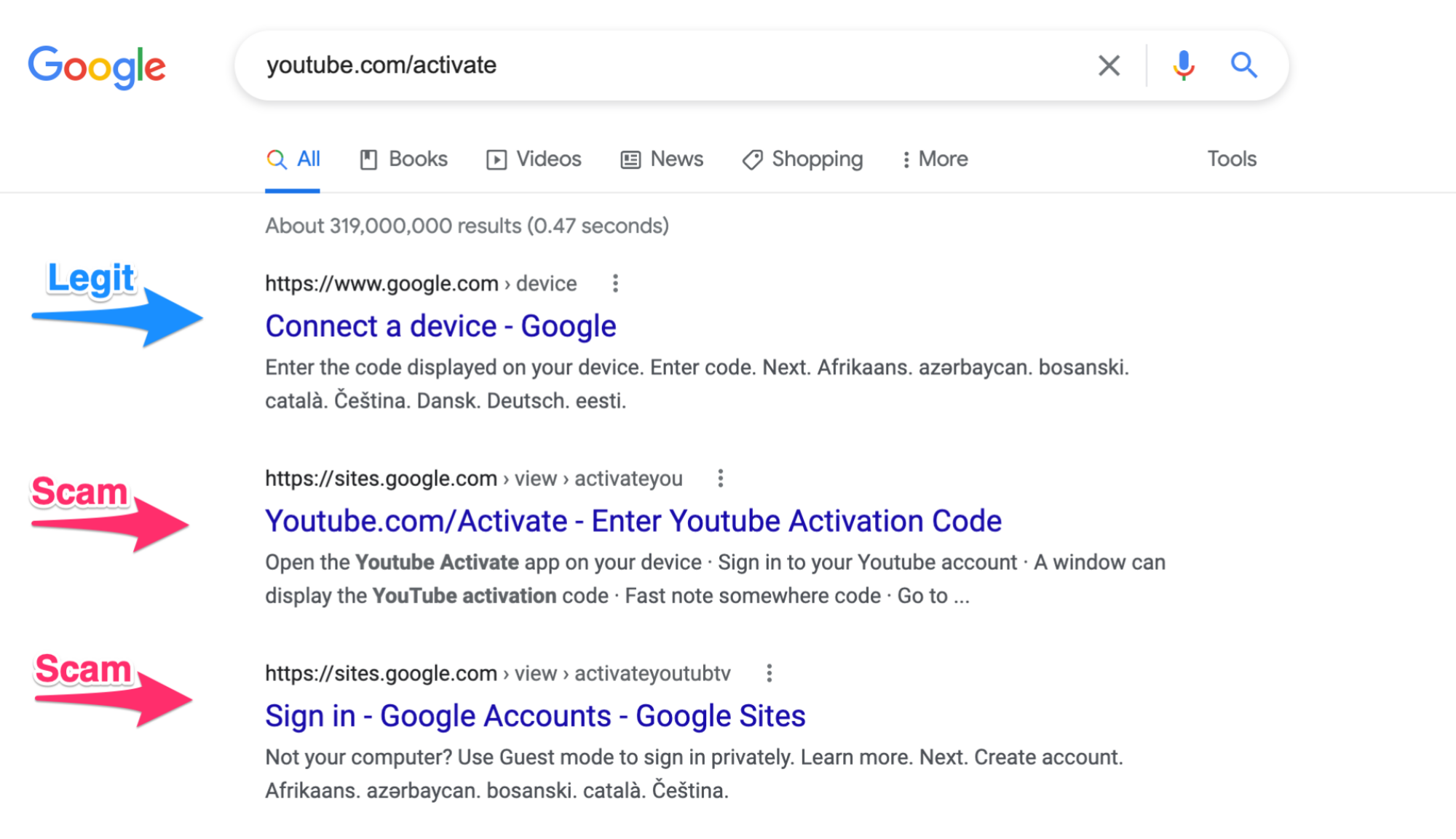The width and height of the screenshot is (1456, 839).
Task: Expand options for the Sign in Google Sites result
Action: click(769, 673)
